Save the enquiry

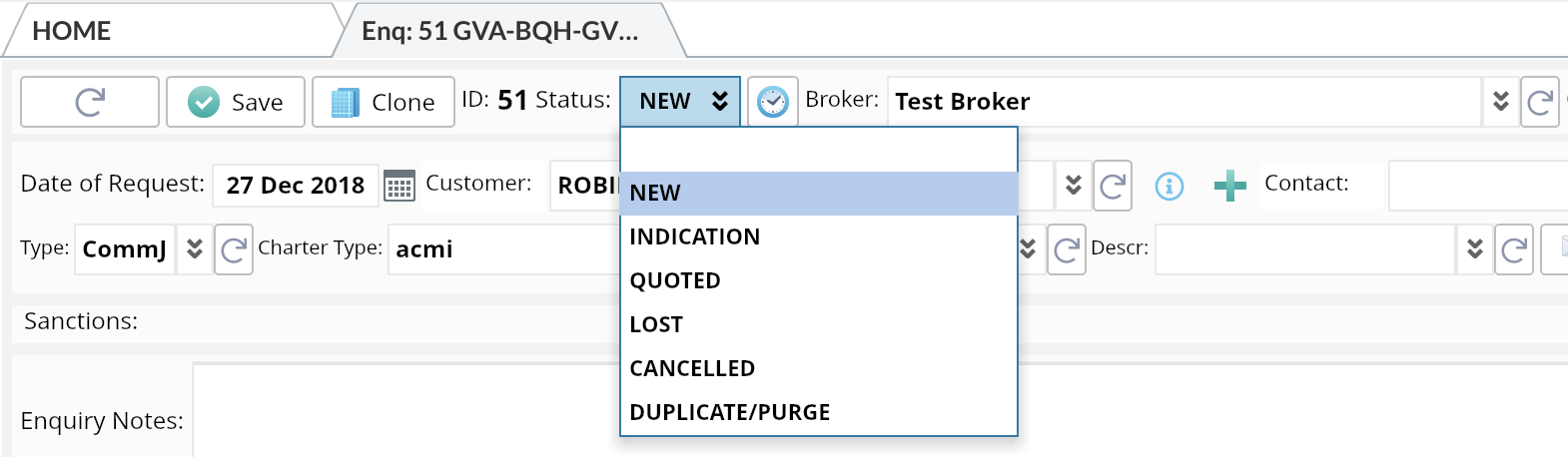236,102
